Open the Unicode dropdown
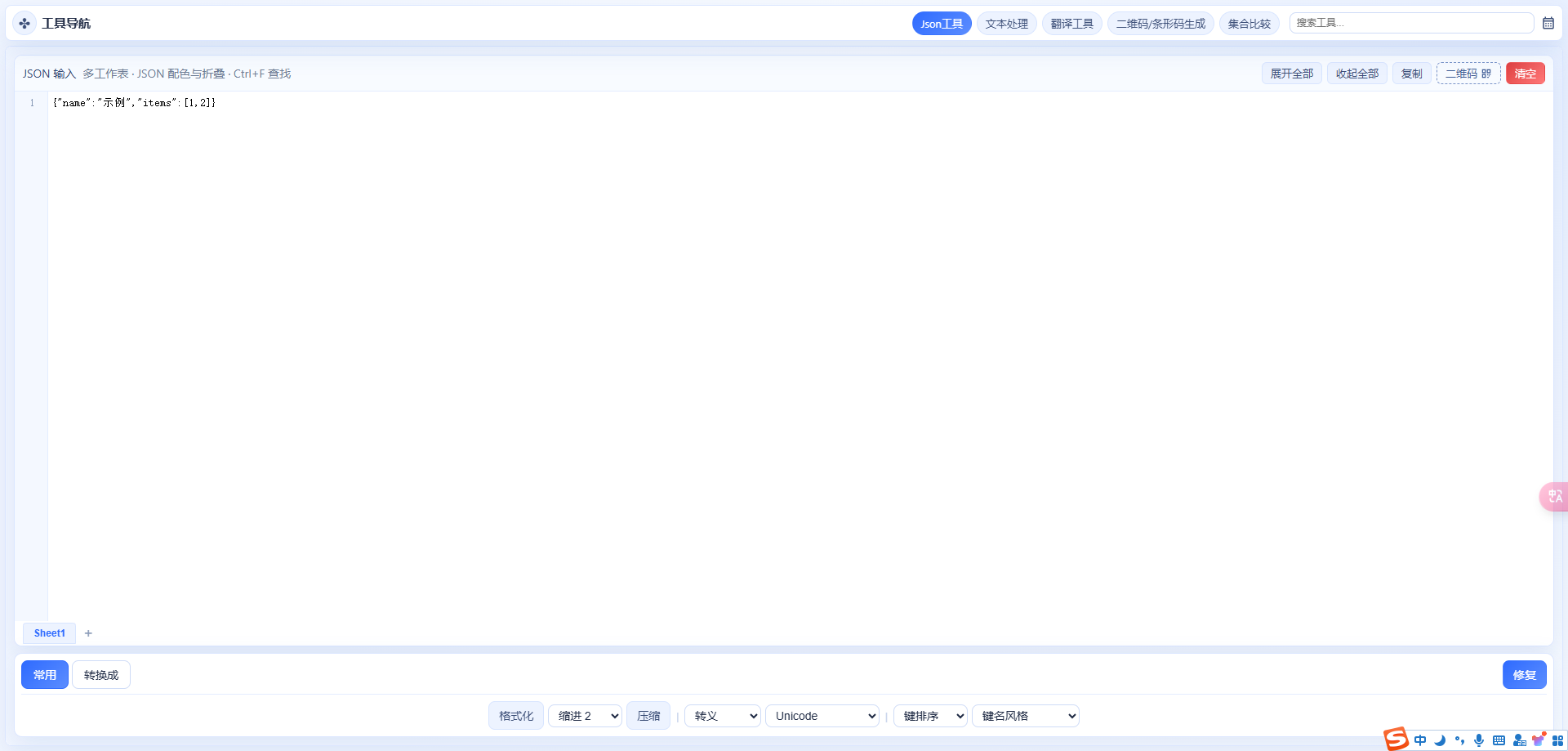Screen dimensions: 1568x751 click(822, 716)
